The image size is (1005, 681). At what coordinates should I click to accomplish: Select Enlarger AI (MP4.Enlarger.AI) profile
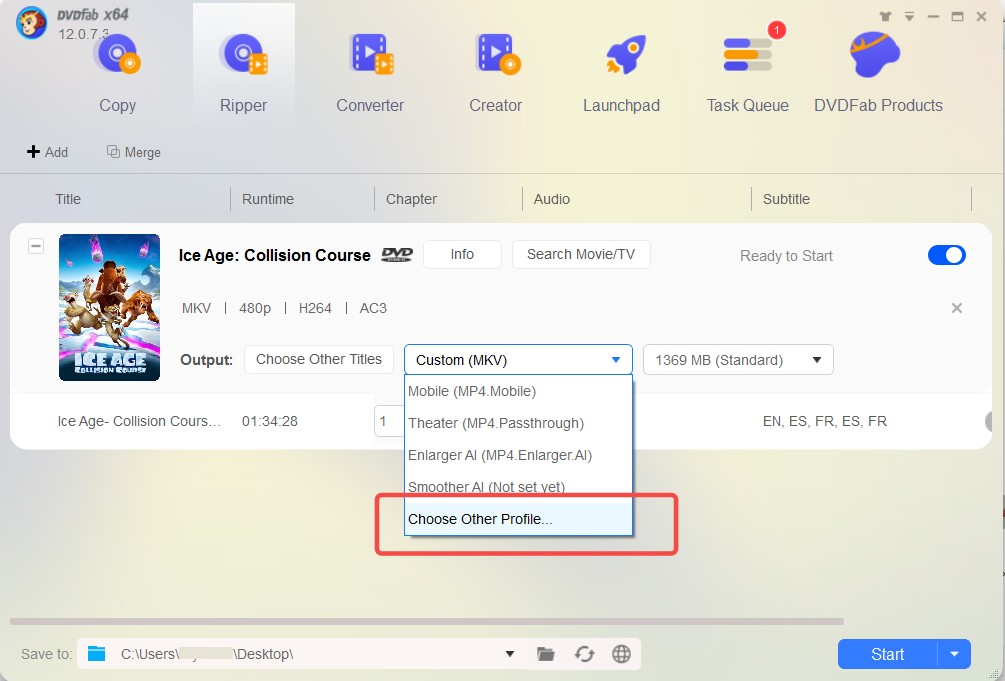click(x=519, y=455)
